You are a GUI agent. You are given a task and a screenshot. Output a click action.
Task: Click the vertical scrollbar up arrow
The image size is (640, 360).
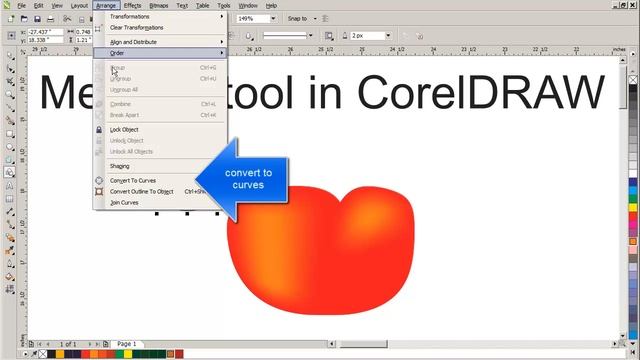point(622,60)
